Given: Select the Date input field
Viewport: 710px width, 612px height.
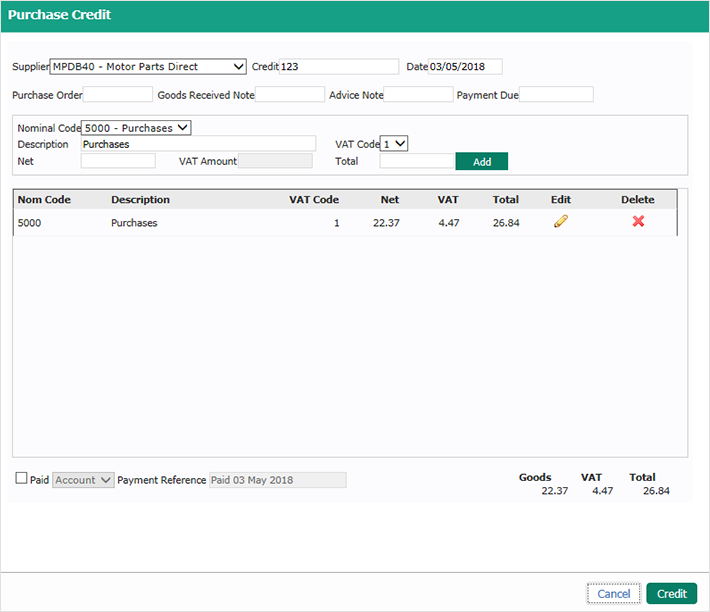Looking at the screenshot, I should click(x=465, y=67).
